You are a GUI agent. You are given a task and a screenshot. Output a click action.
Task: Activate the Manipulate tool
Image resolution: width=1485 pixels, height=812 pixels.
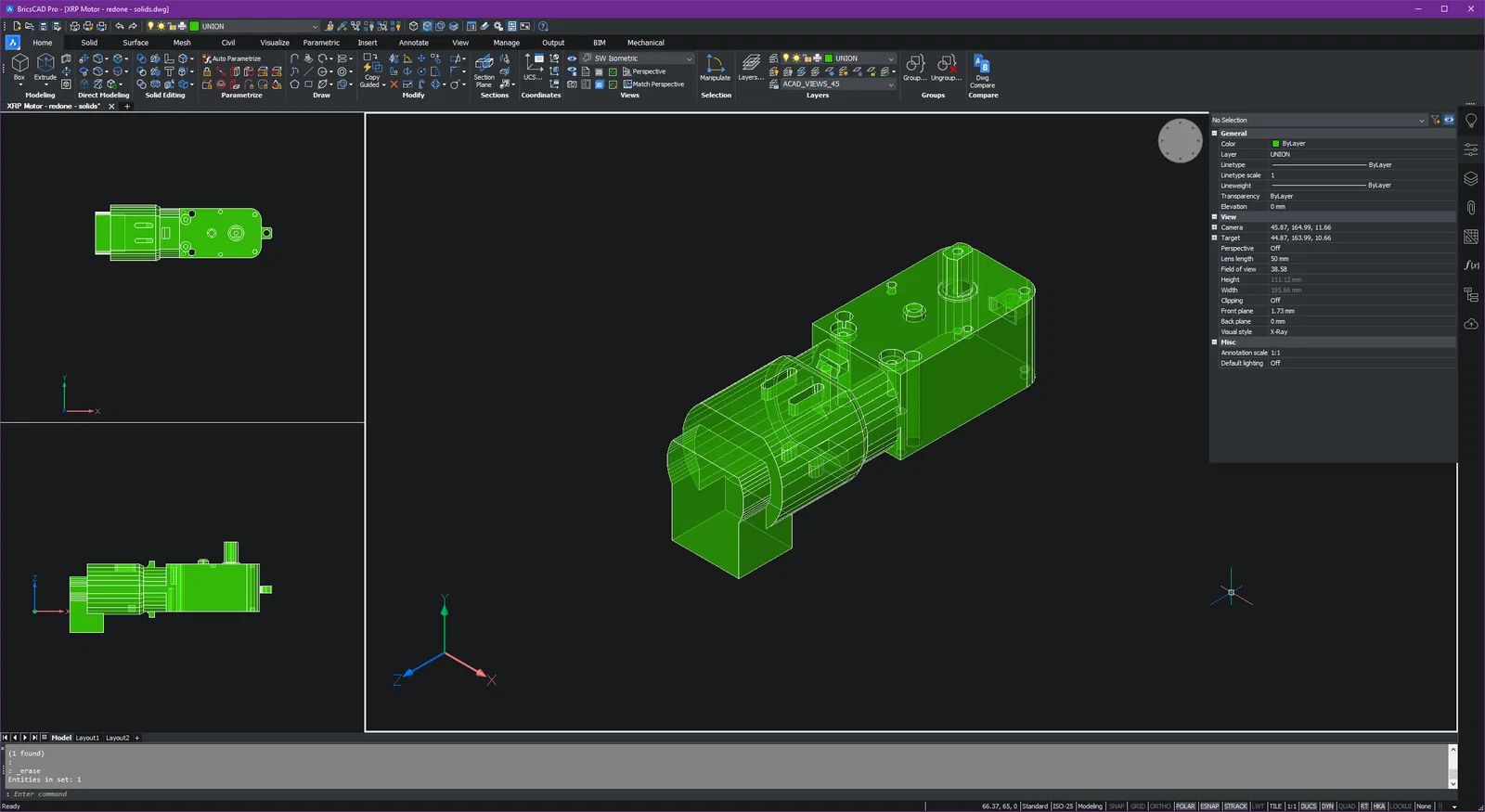715,67
